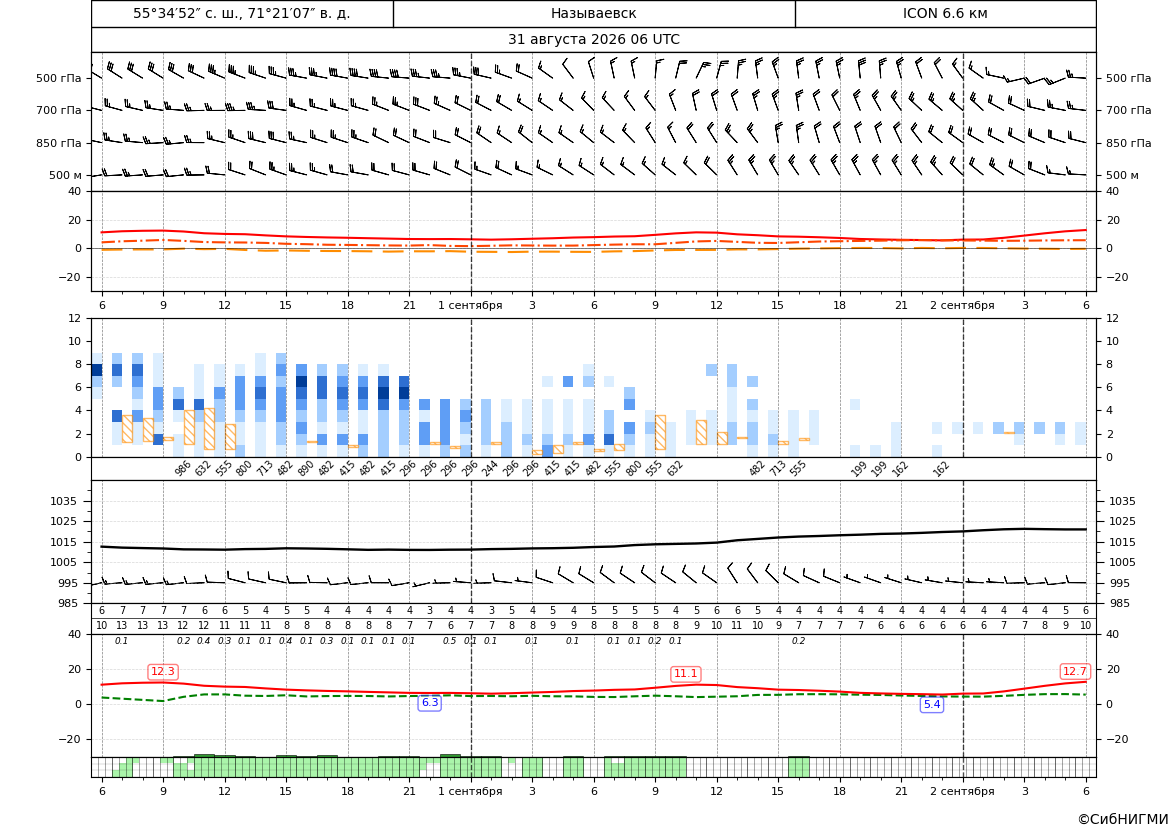Click the 2 сентября label on bottom axis
This screenshot has width=1169, height=827.
click(962, 791)
